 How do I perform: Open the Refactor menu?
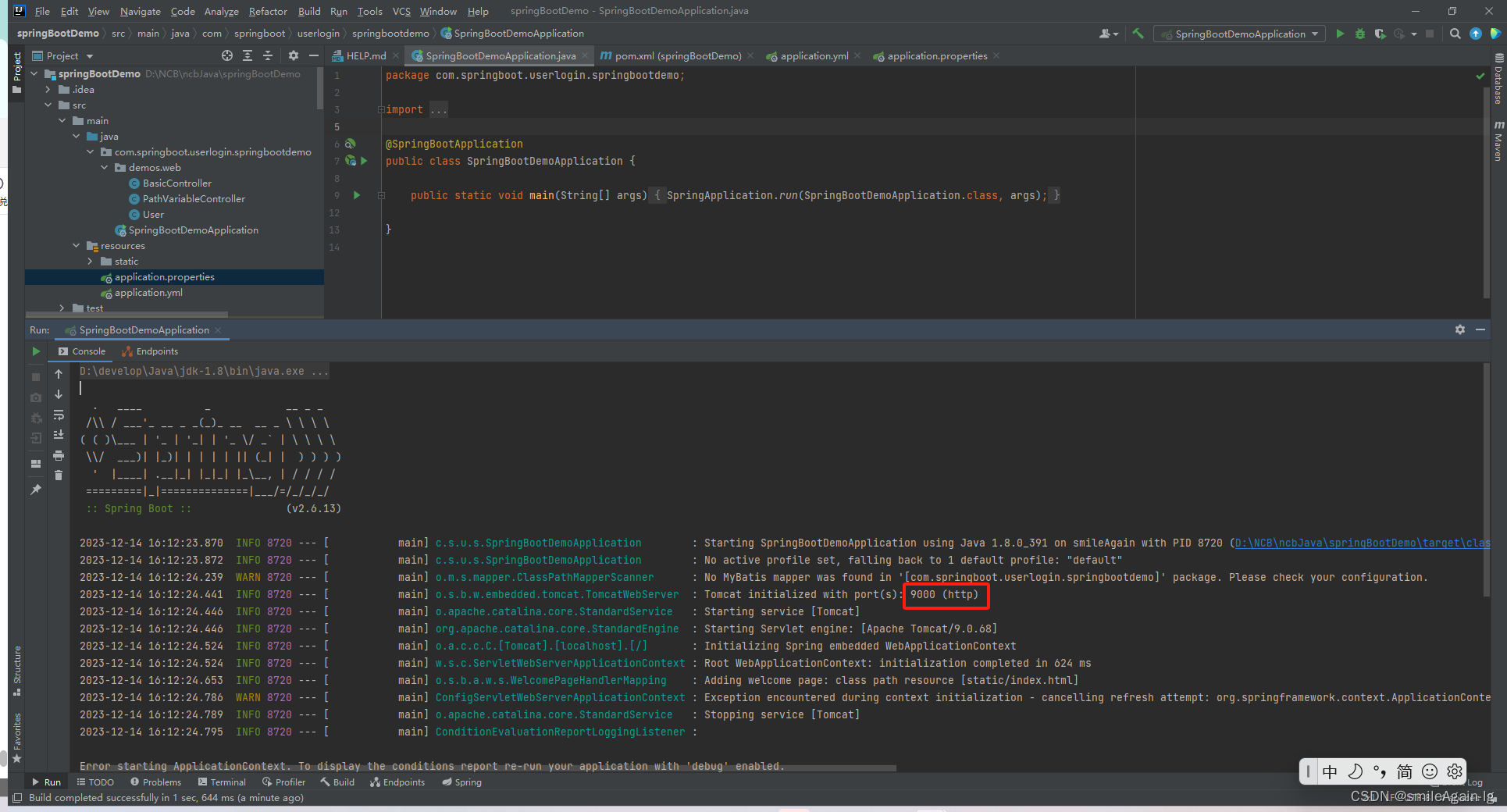coord(267,11)
